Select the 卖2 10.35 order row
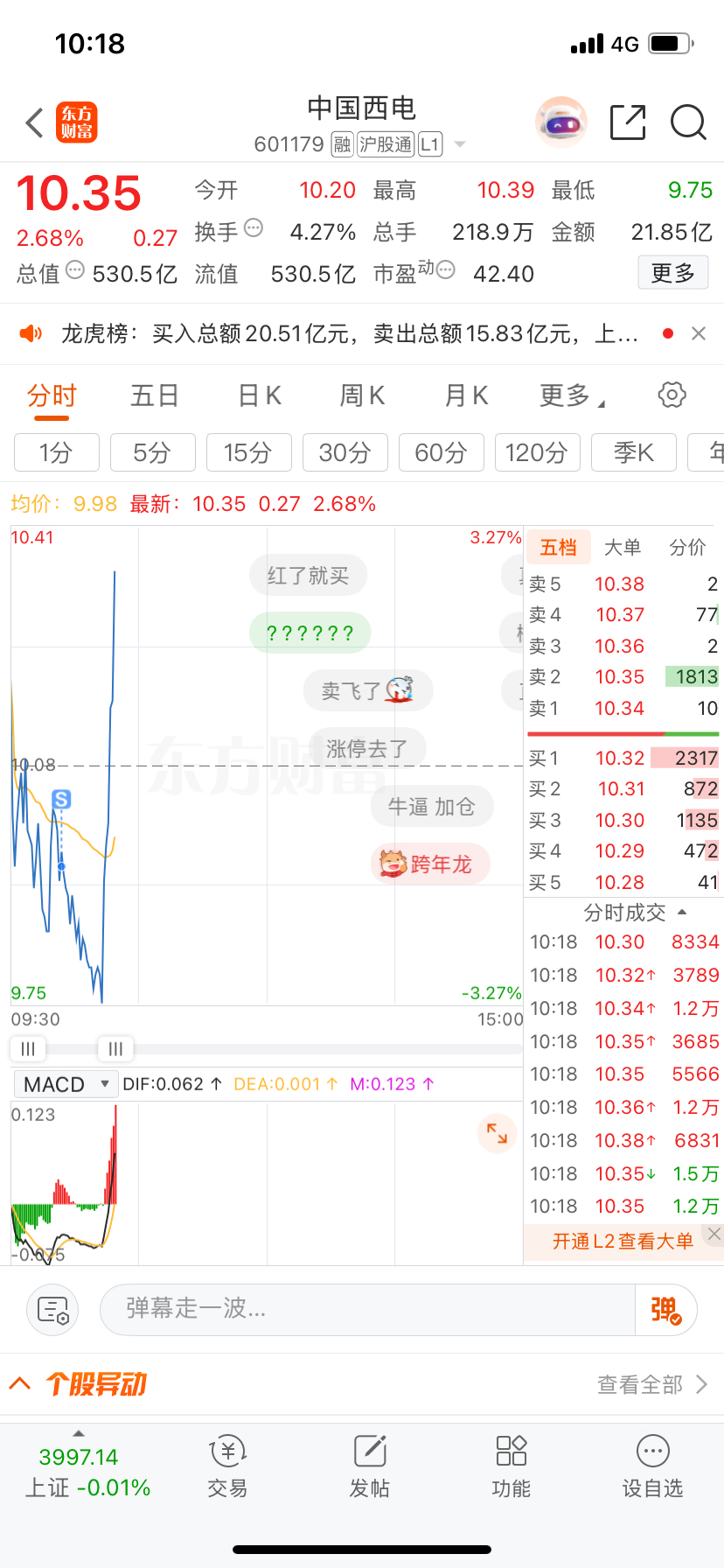 (x=623, y=676)
